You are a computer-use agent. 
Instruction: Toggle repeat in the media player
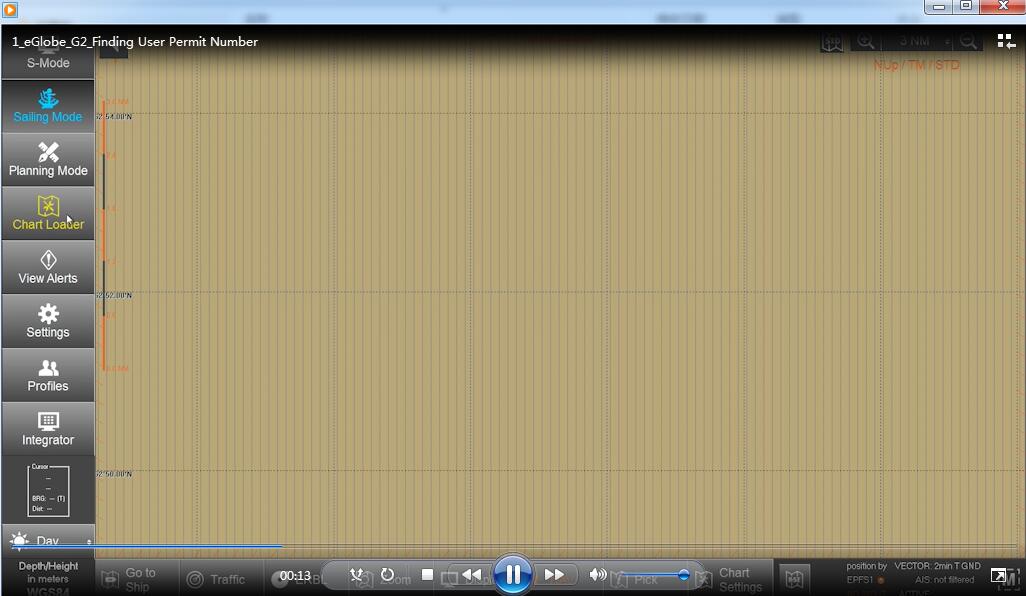(387, 574)
